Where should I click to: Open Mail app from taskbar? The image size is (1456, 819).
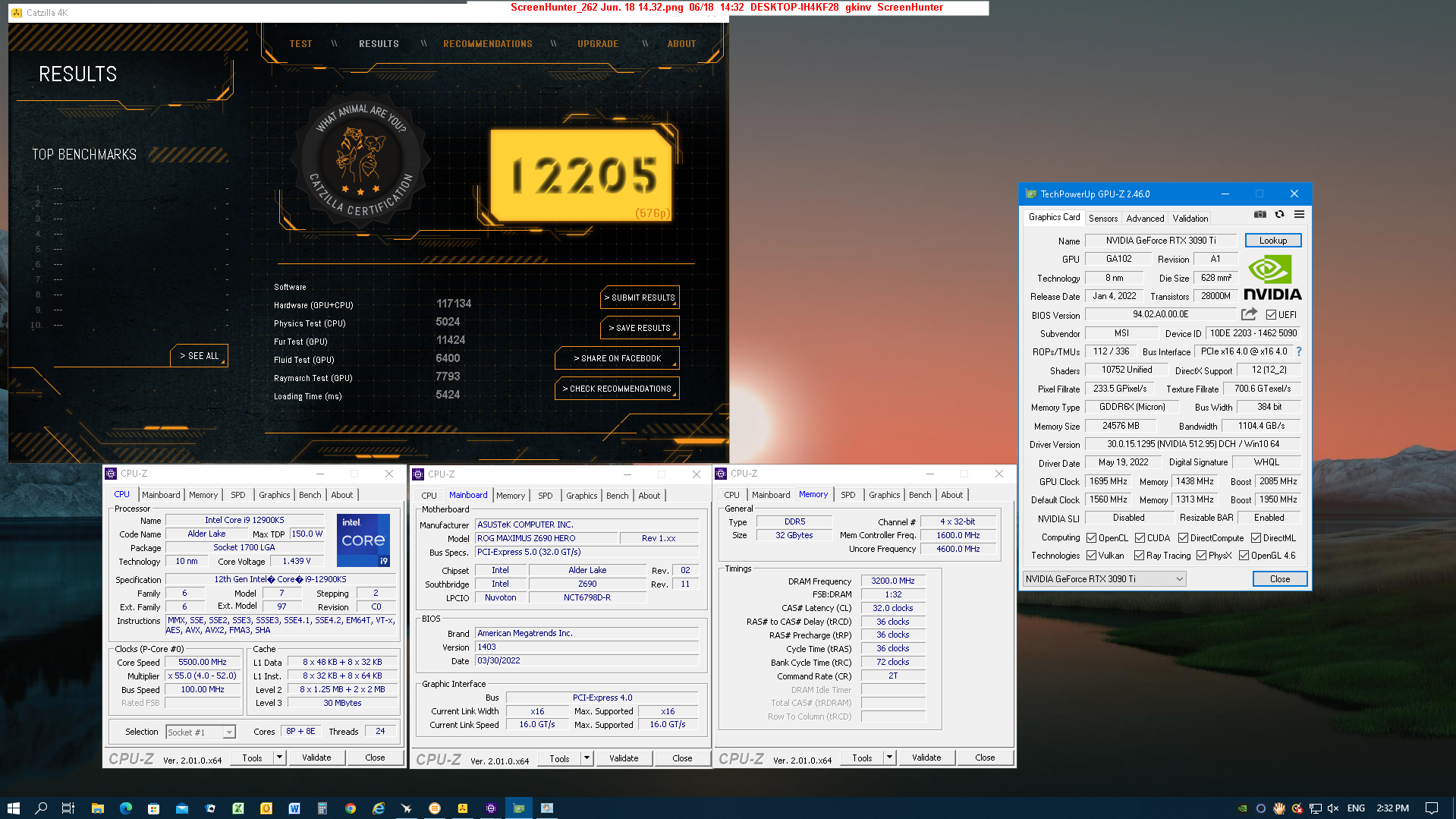point(182,808)
